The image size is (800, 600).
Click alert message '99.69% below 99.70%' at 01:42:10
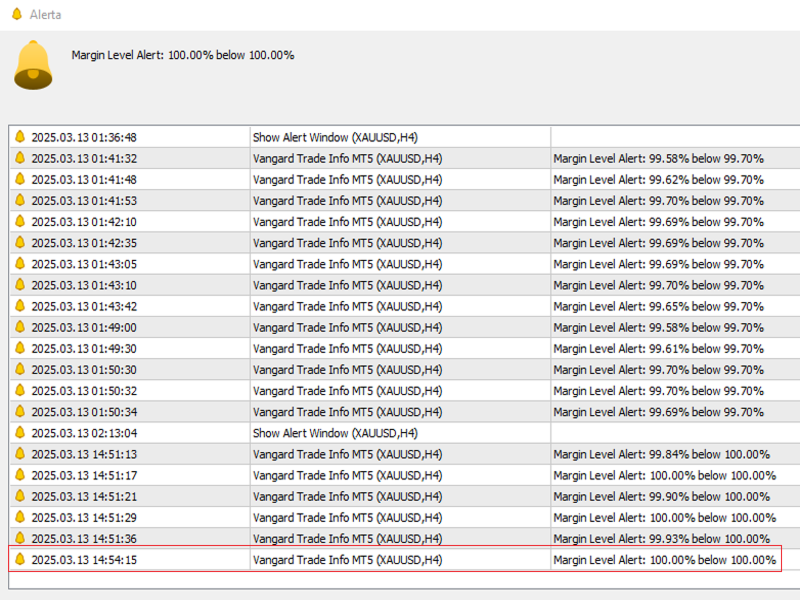coord(658,222)
